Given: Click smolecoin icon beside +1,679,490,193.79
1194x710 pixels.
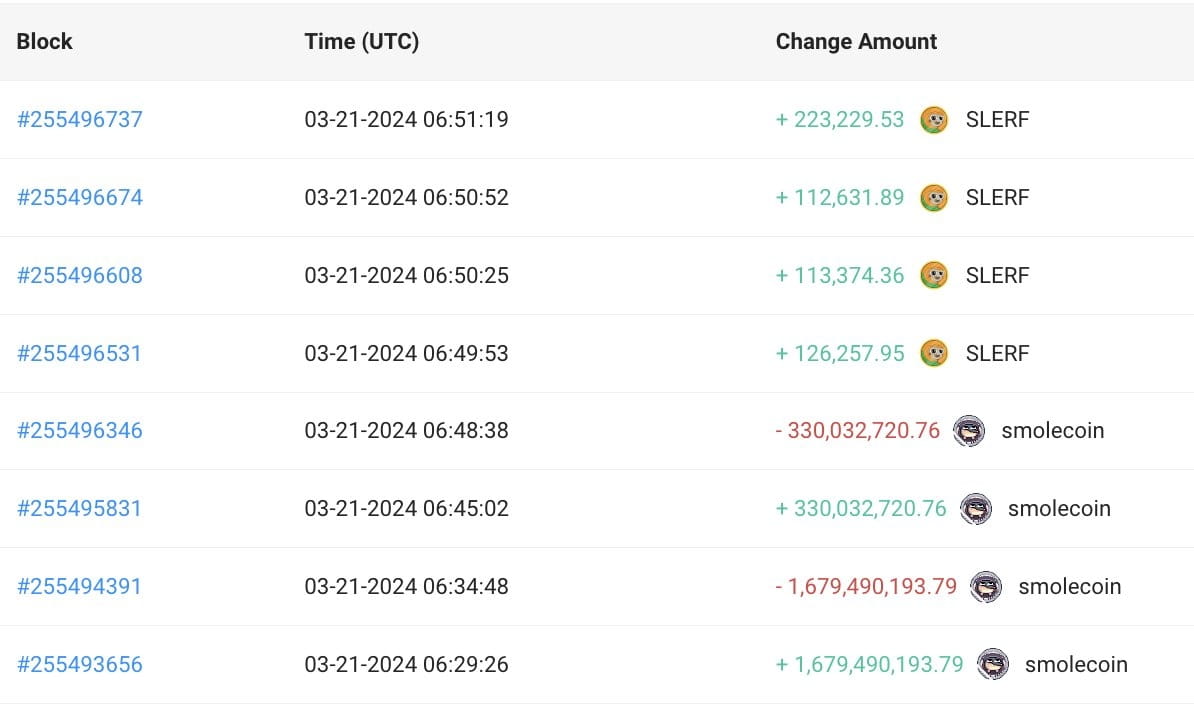Looking at the screenshot, I should (993, 664).
